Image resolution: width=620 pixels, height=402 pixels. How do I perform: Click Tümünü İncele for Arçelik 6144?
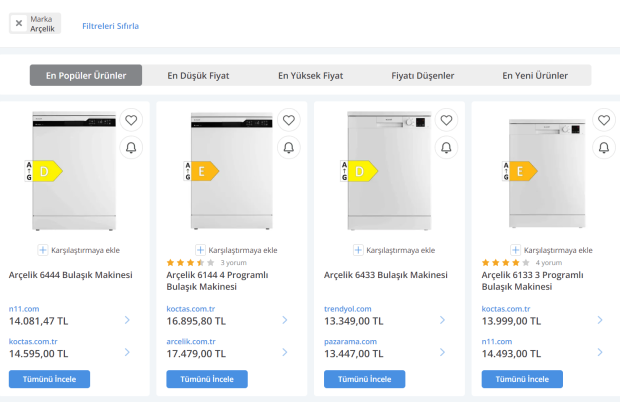click(207, 379)
